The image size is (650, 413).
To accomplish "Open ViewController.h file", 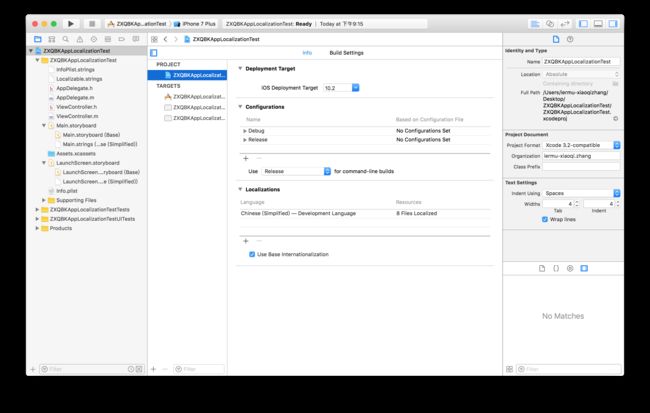I will [x=76, y=107].
